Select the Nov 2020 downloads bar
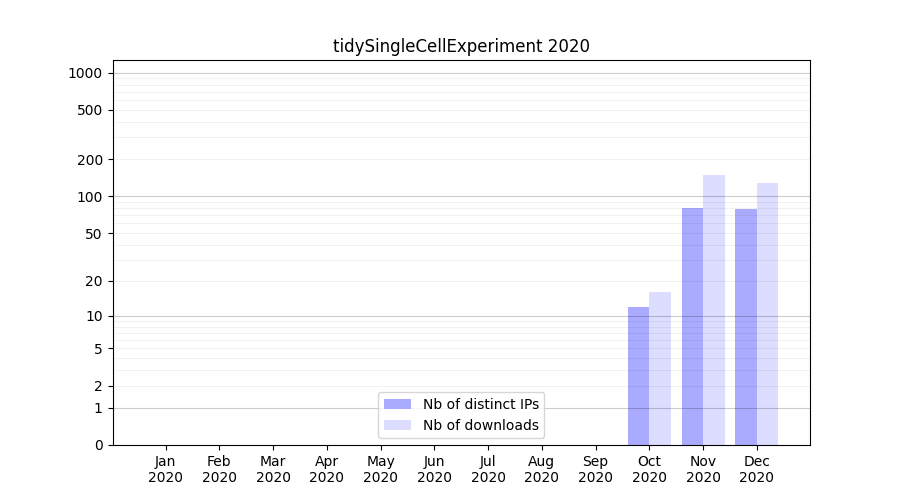 click(x=714, y=310)
